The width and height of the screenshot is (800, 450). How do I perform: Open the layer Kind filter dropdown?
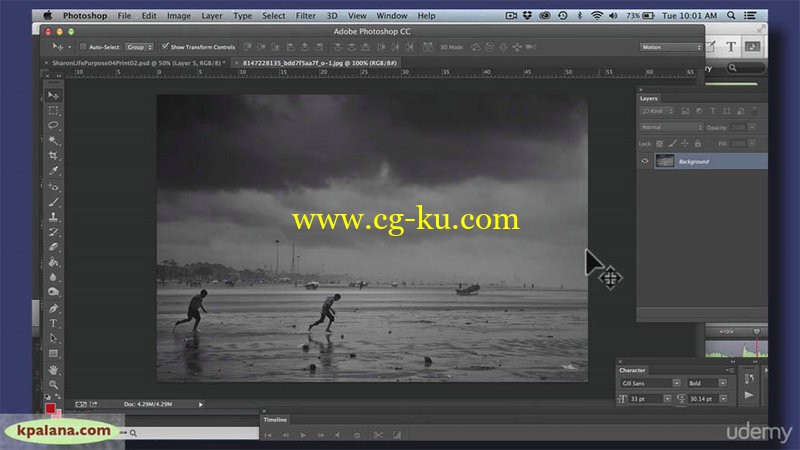[x=657, y=111]
